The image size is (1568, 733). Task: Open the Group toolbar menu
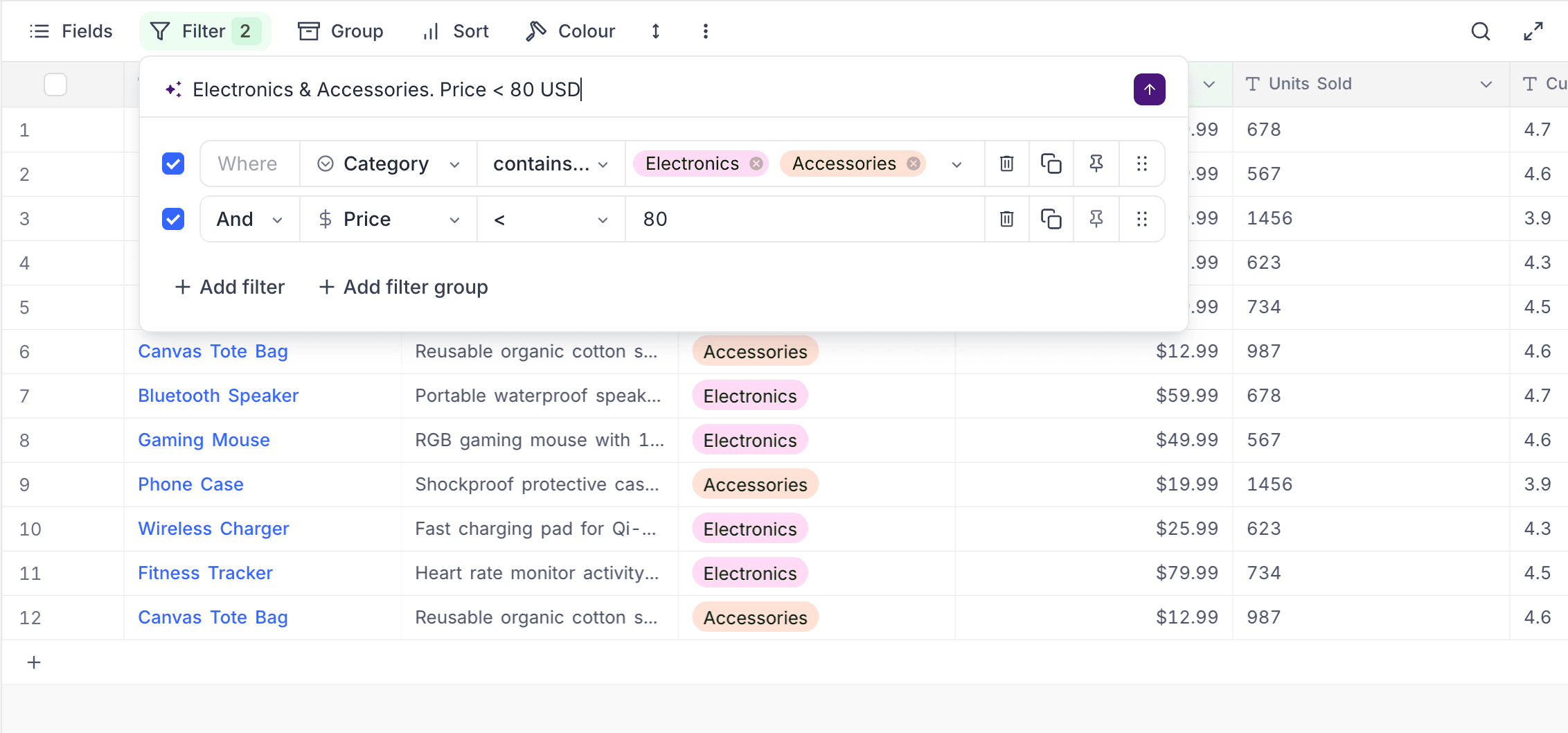click(x=341, y=31)
